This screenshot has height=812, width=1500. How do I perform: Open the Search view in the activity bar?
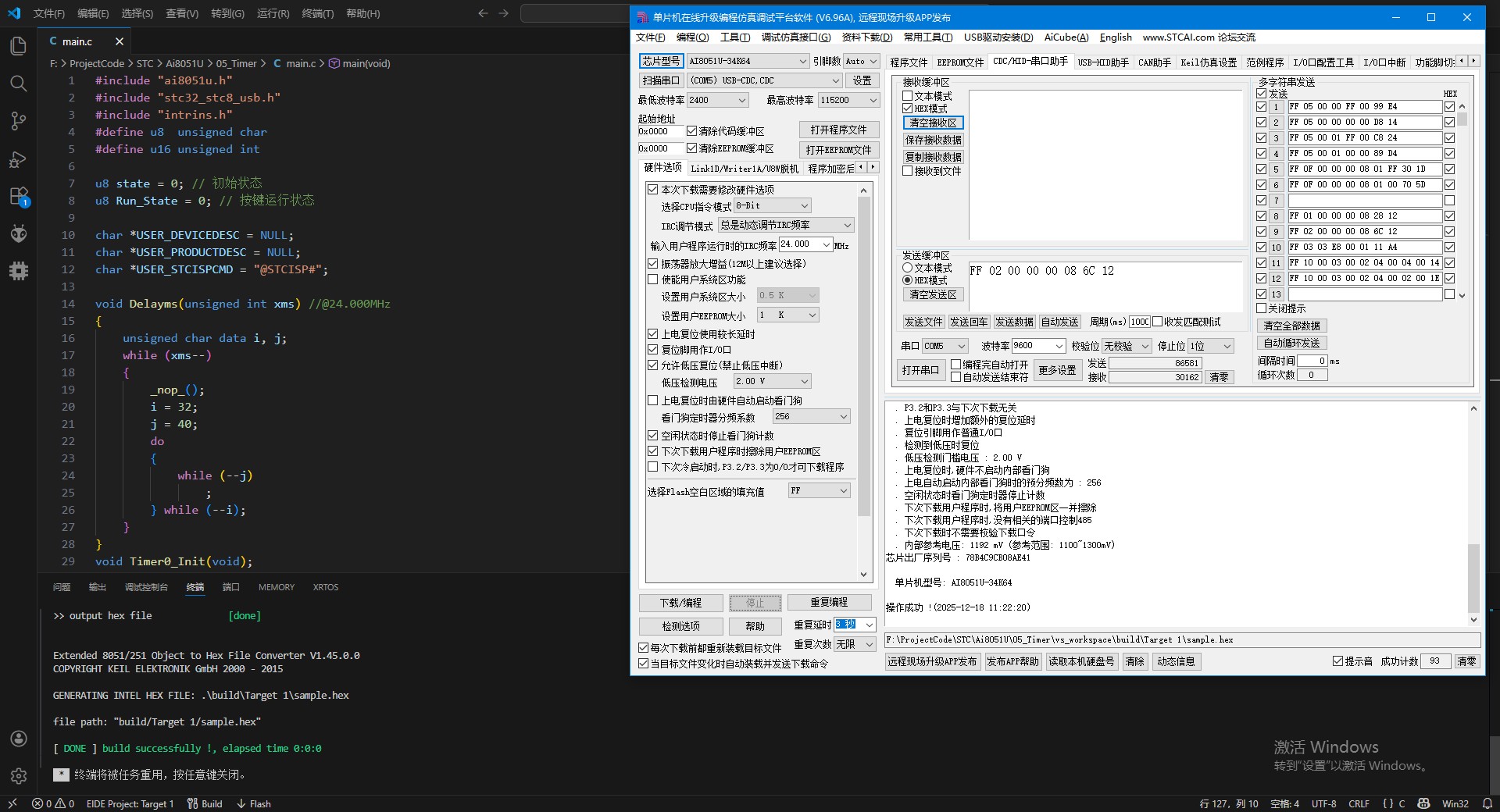19,84
